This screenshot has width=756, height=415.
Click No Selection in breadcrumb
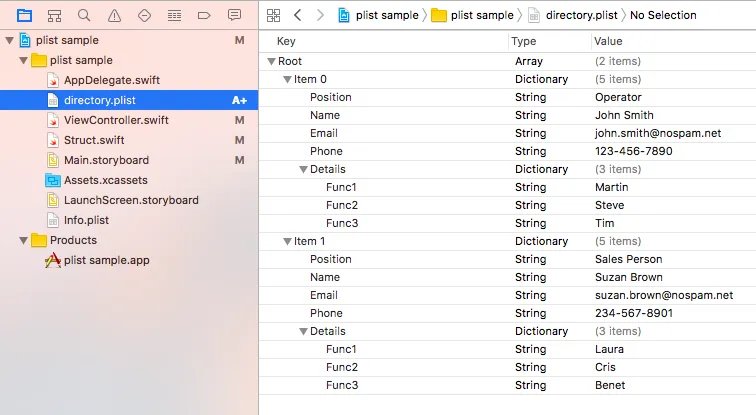click(663, 15)
